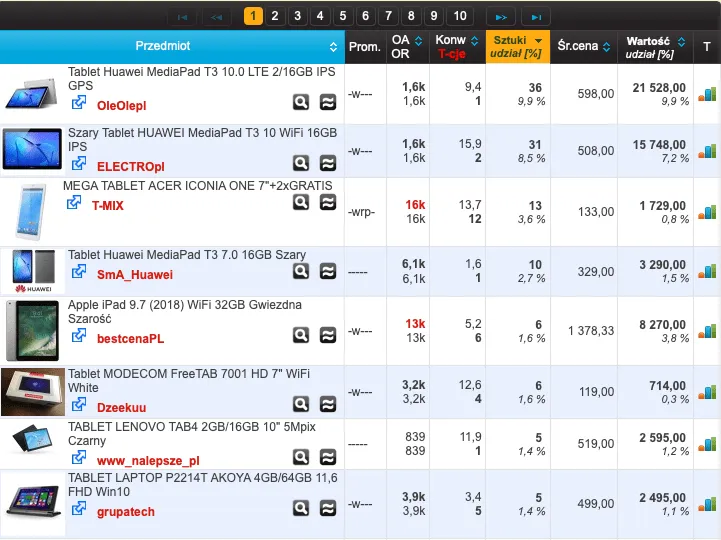The height and width of the screenshot is (540, 721).
Task: Go to page 4
Action: (x=320, y=16)
